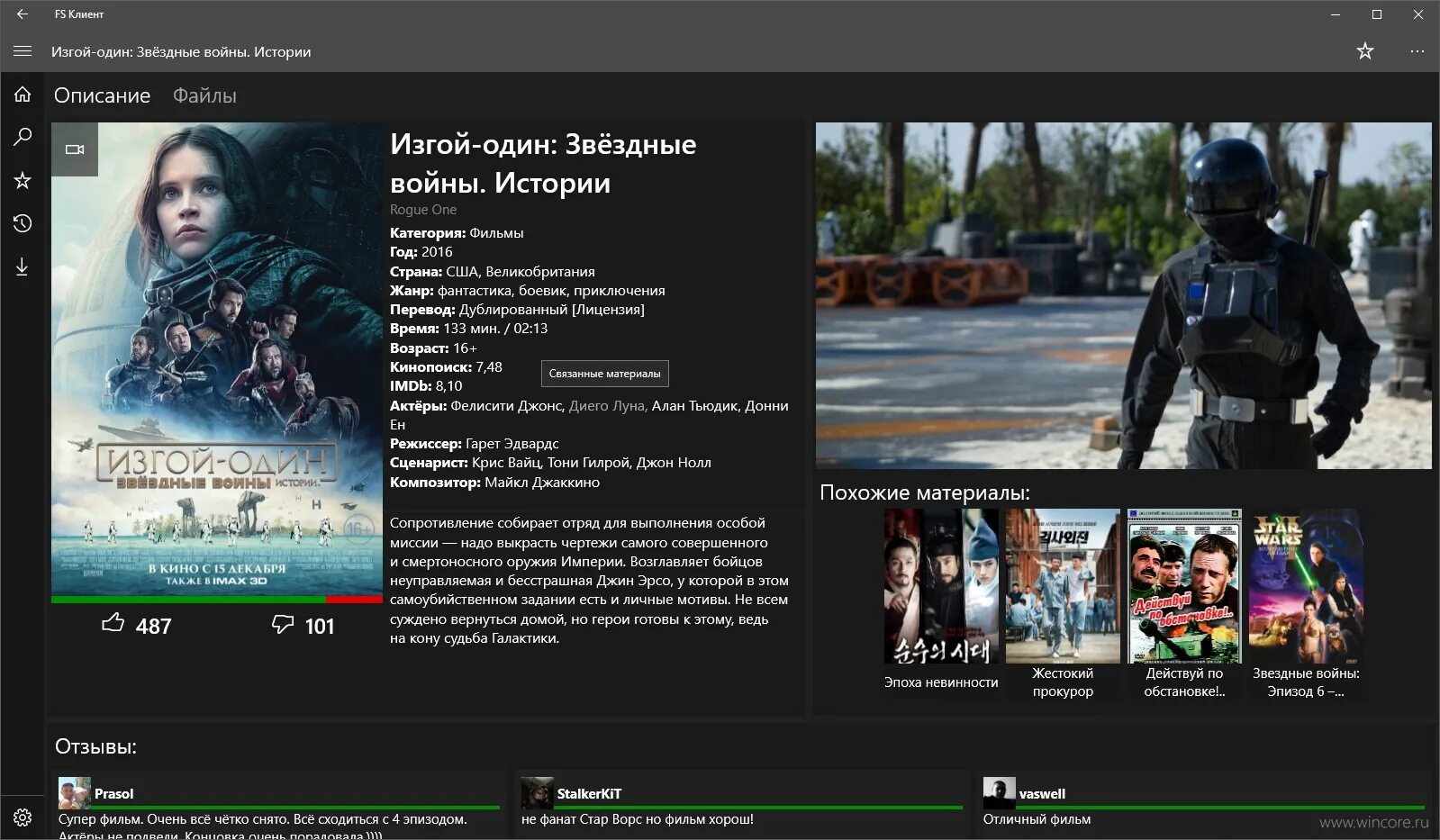Open actor link Диего Луна
This screenshot has width=1440, height=840.
(608, 406)
